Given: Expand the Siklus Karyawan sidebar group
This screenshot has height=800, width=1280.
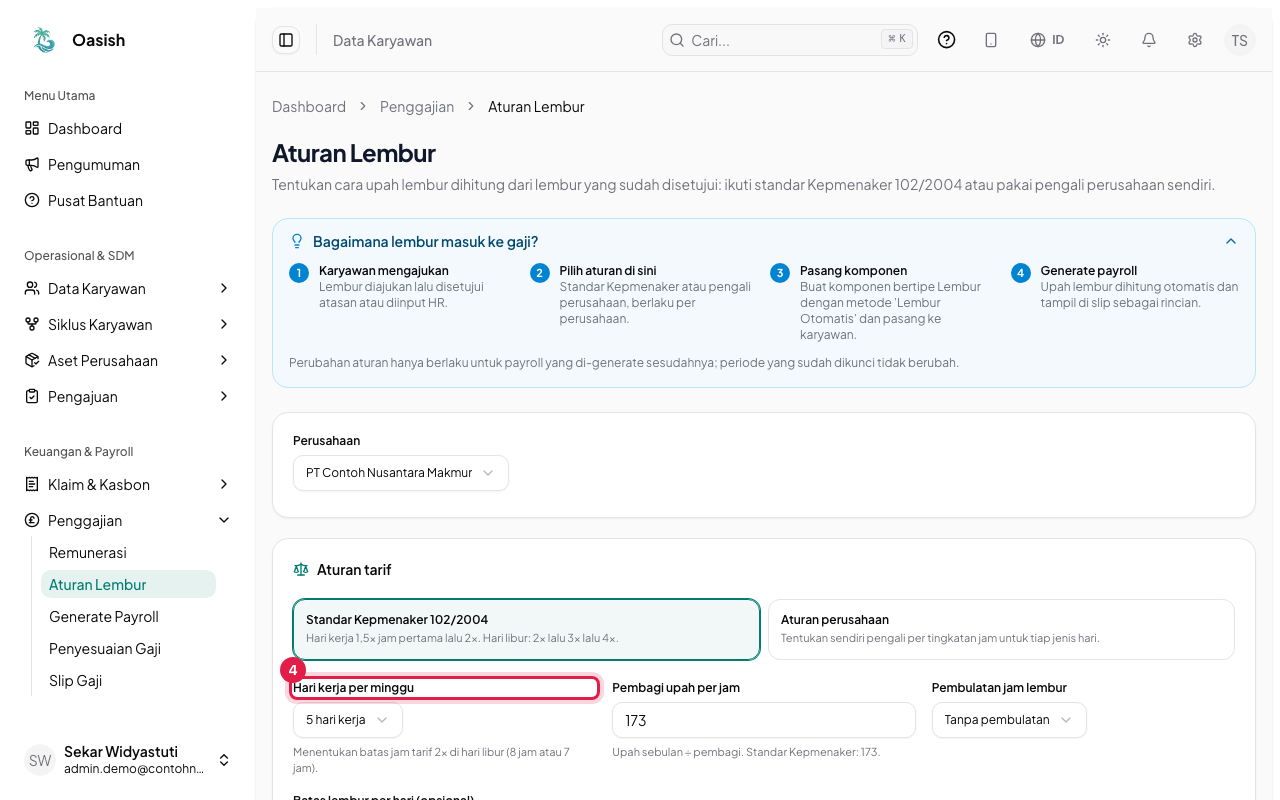Looking at the screenshot, I should [128, 324].
